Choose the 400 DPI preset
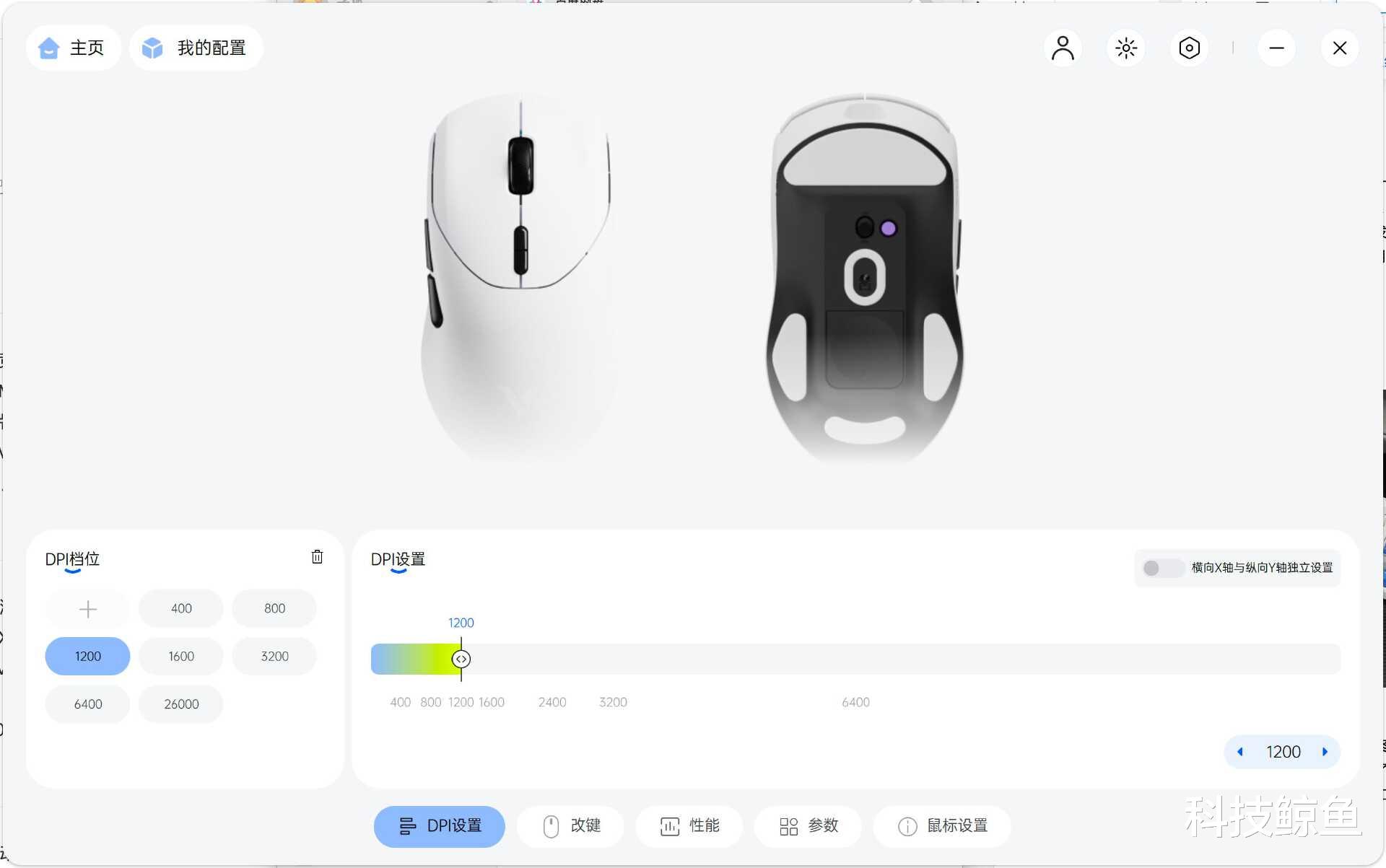This screenshot has height=868, width=1386. coord(181,609)
